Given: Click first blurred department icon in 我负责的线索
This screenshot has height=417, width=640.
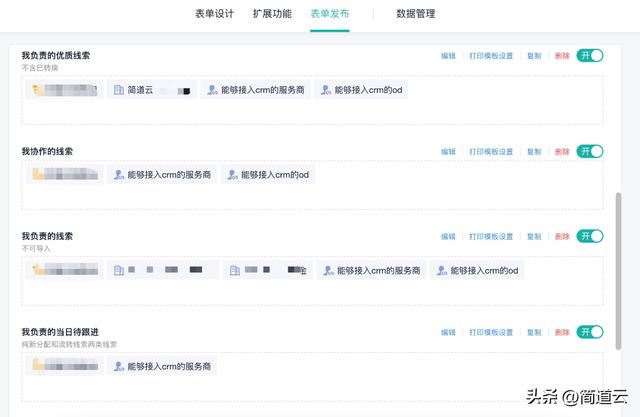Looking at the screenshot, I should pos(118,270).
